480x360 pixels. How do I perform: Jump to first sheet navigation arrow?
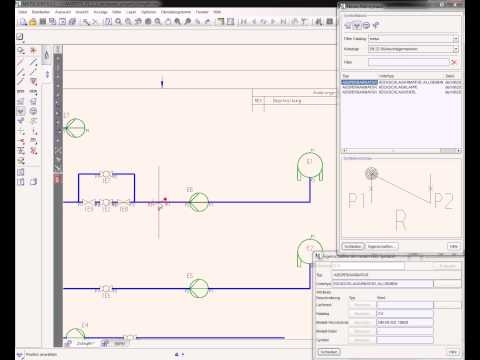(x=244, y=22)
